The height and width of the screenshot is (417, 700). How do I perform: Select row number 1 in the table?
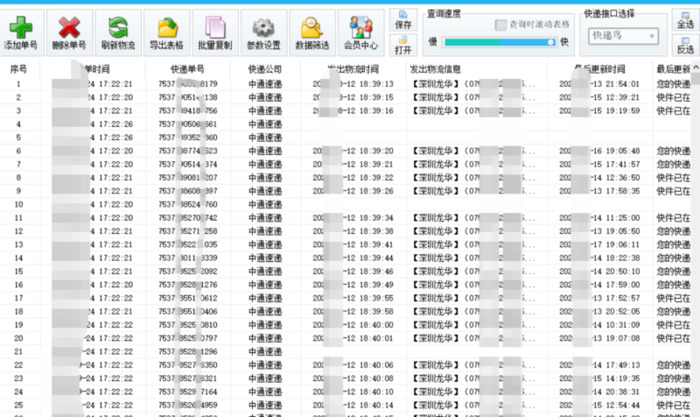[18, 83]
